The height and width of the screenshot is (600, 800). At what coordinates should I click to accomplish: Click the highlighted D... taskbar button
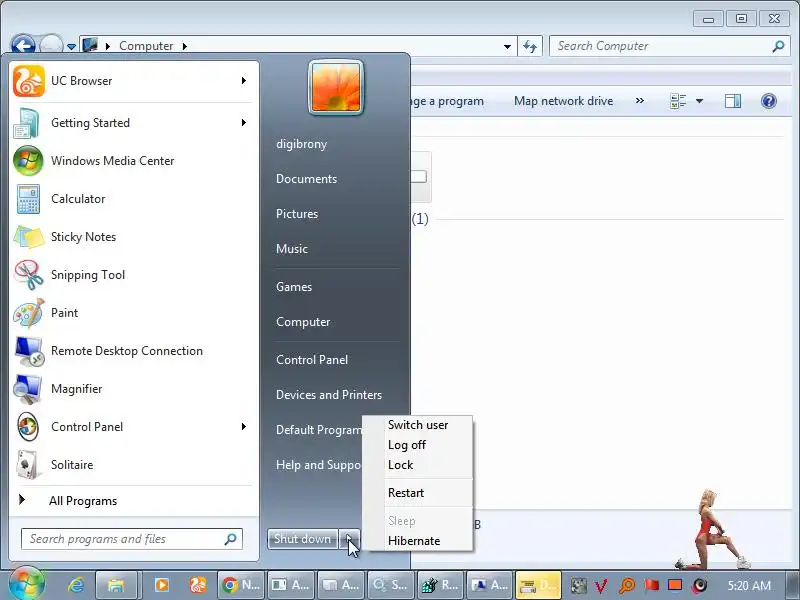[x=538, y=585]
